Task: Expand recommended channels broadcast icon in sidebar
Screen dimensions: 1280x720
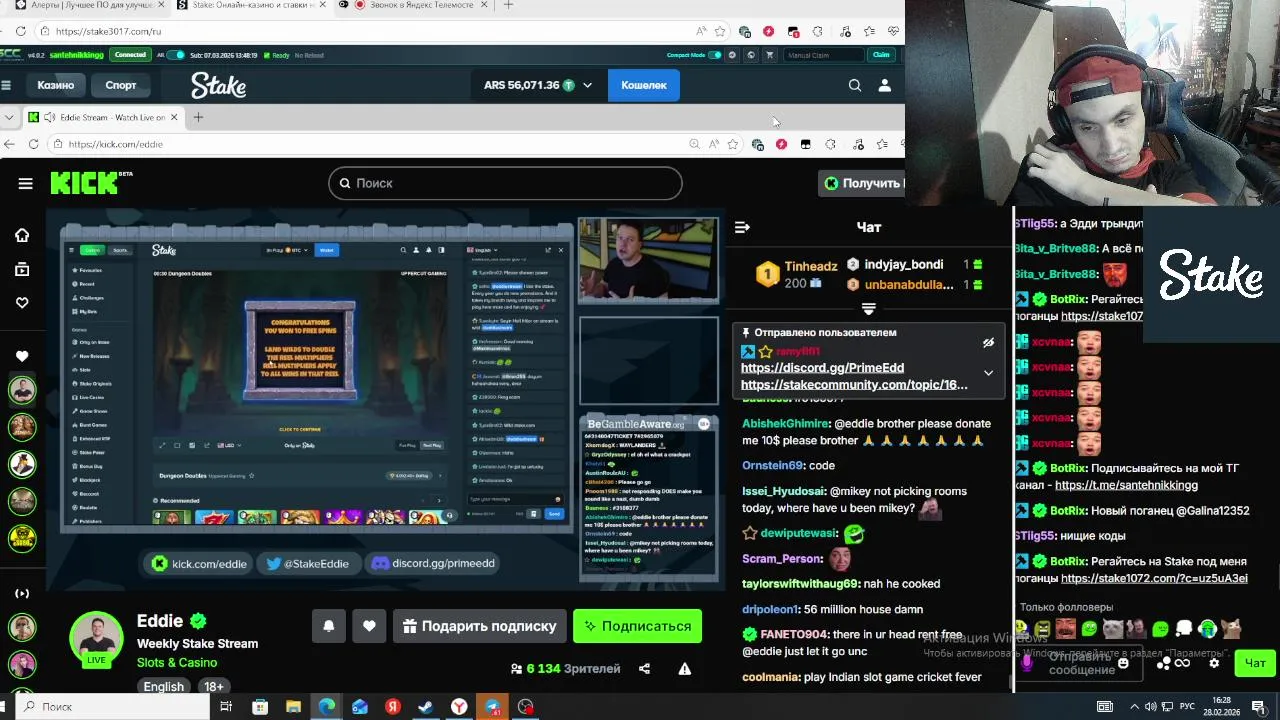Action: tap(22, 594)
